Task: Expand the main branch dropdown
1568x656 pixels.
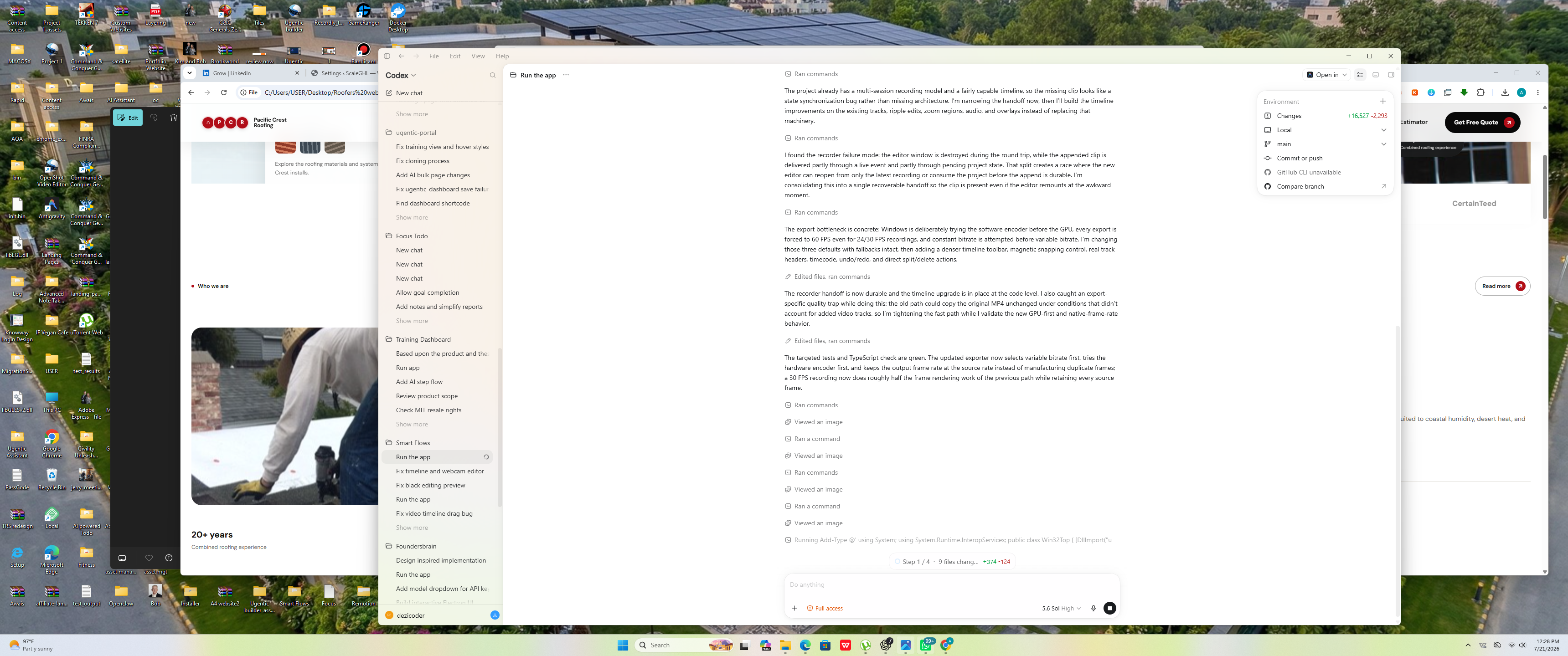Action: [x=1325, y=144]
